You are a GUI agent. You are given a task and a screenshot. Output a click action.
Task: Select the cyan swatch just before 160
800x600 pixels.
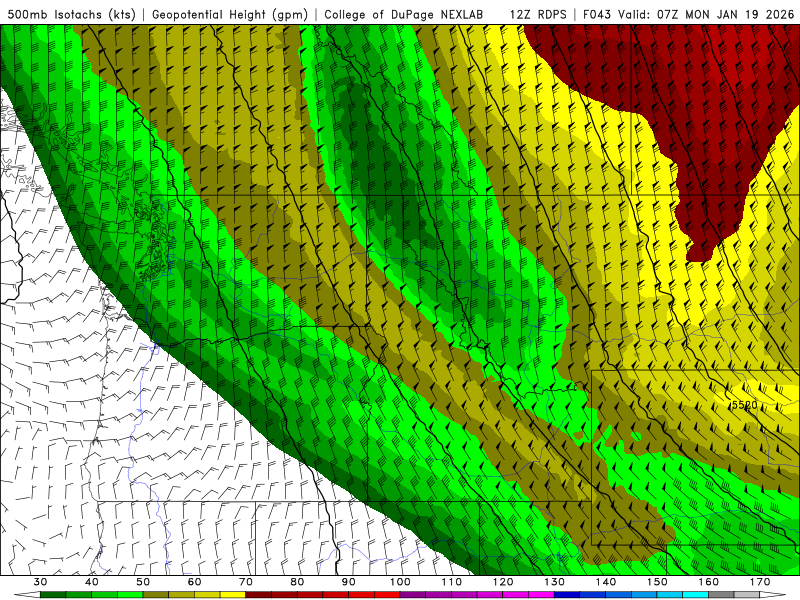point(695,595)
